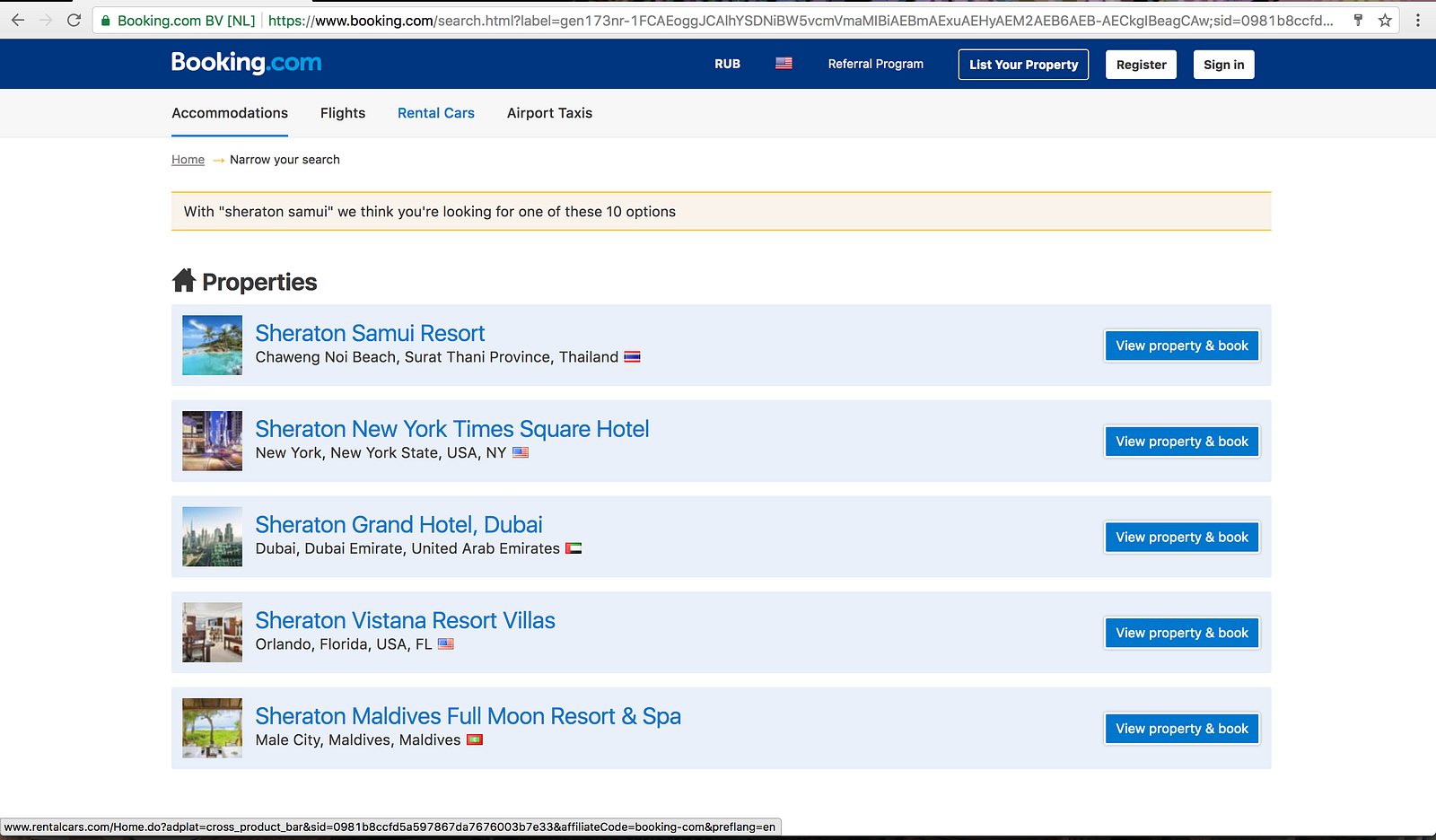Click List Your Property button

[x=1023, y=65]
